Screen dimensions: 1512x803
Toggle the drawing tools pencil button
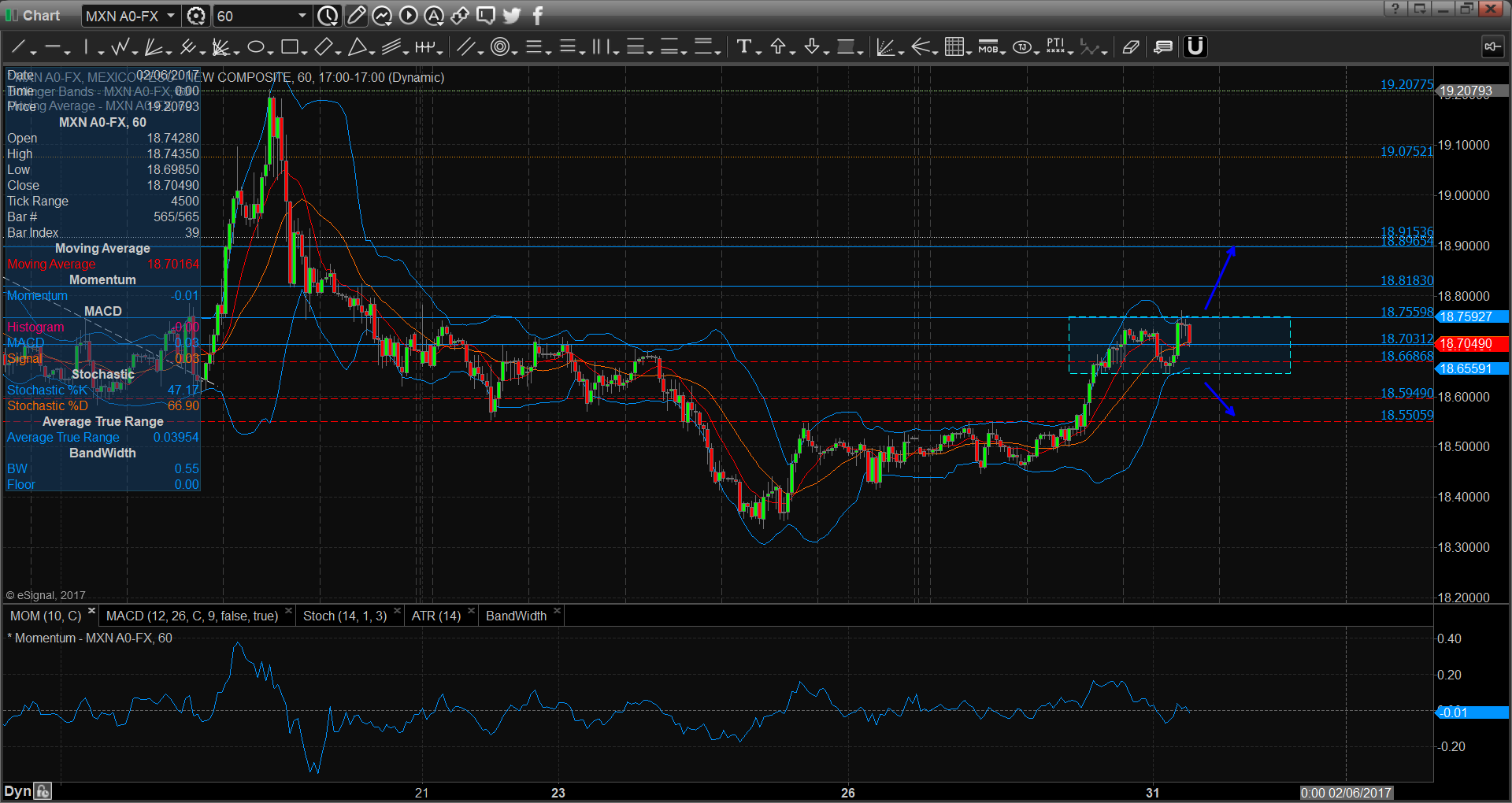356,16
